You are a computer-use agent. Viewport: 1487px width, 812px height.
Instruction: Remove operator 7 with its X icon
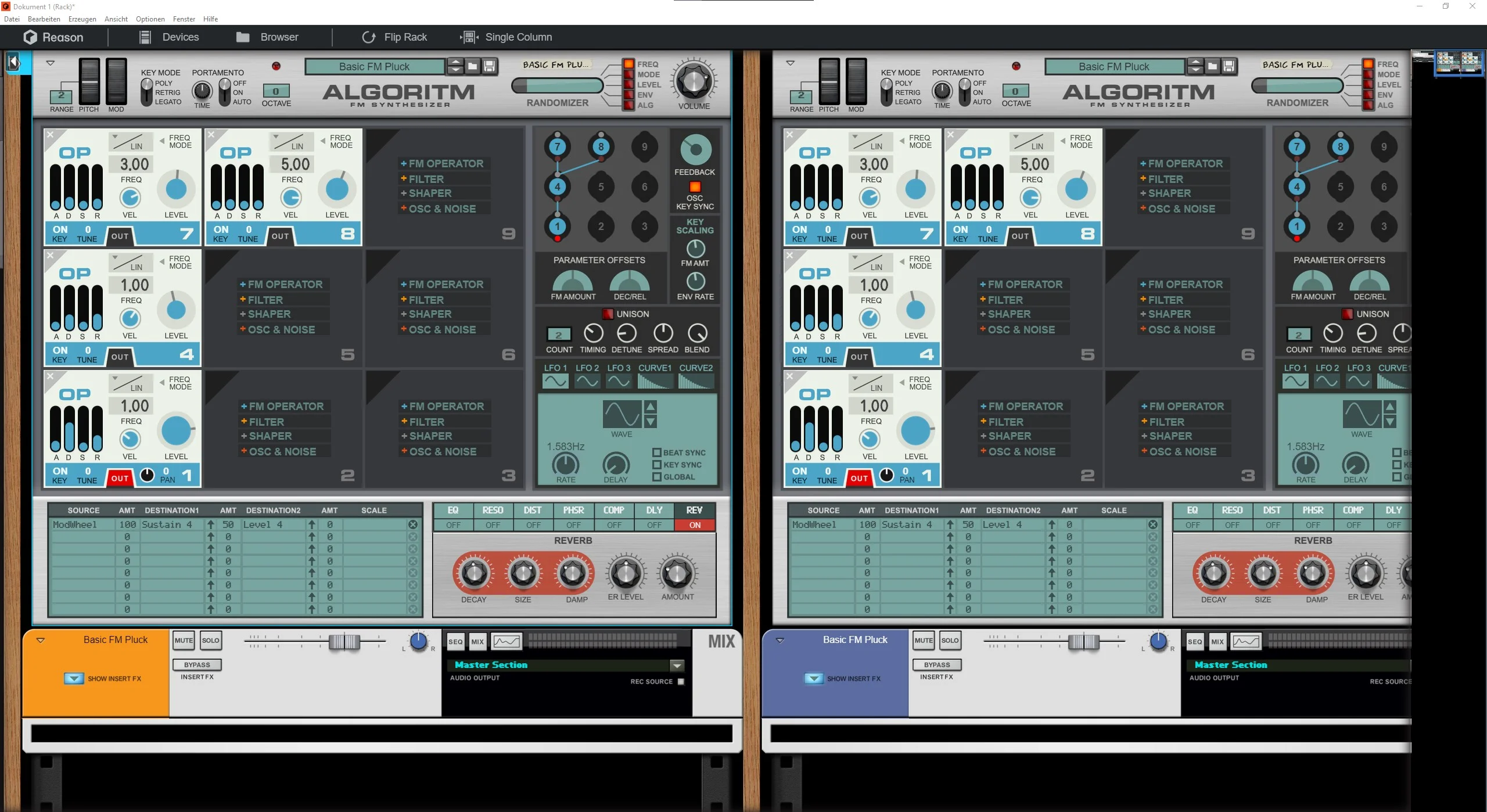tap(51, 135)
